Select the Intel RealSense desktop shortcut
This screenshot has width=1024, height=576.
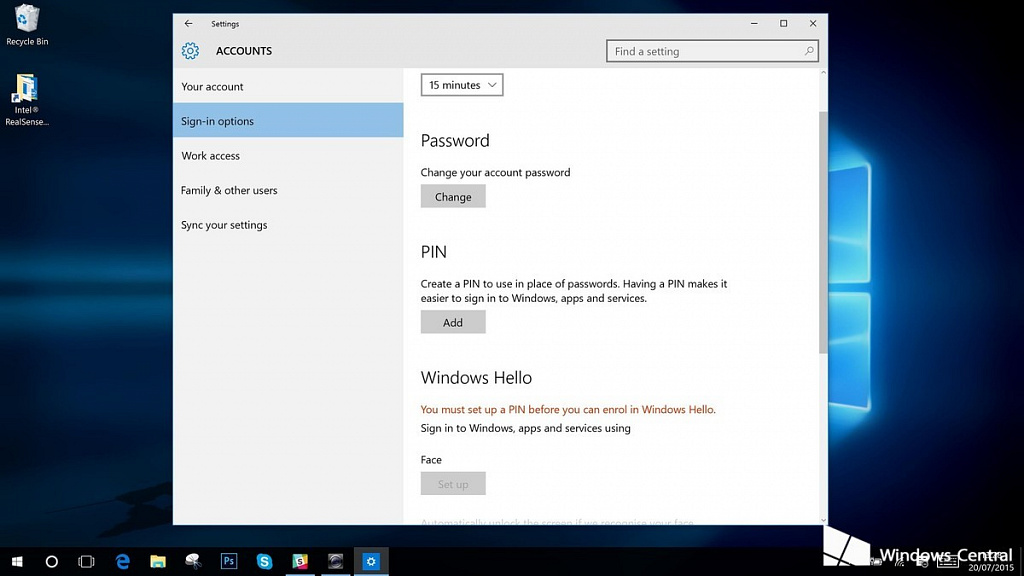point(27,100)
